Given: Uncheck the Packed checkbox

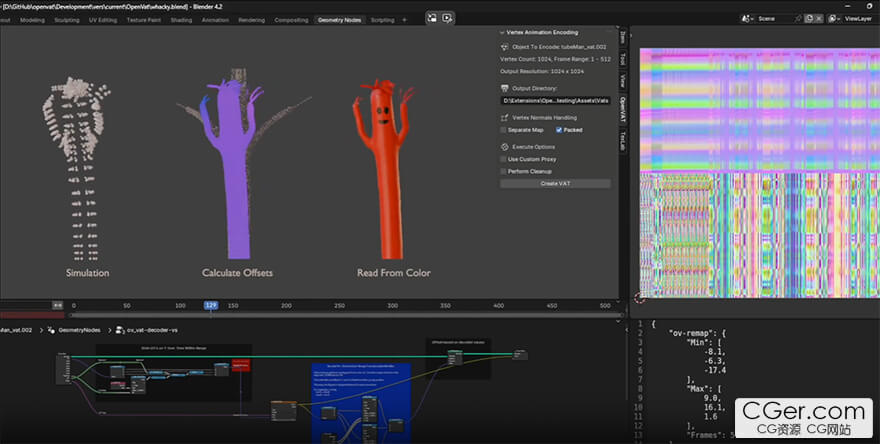Looking at the screenshot, I should click(559, 130).
